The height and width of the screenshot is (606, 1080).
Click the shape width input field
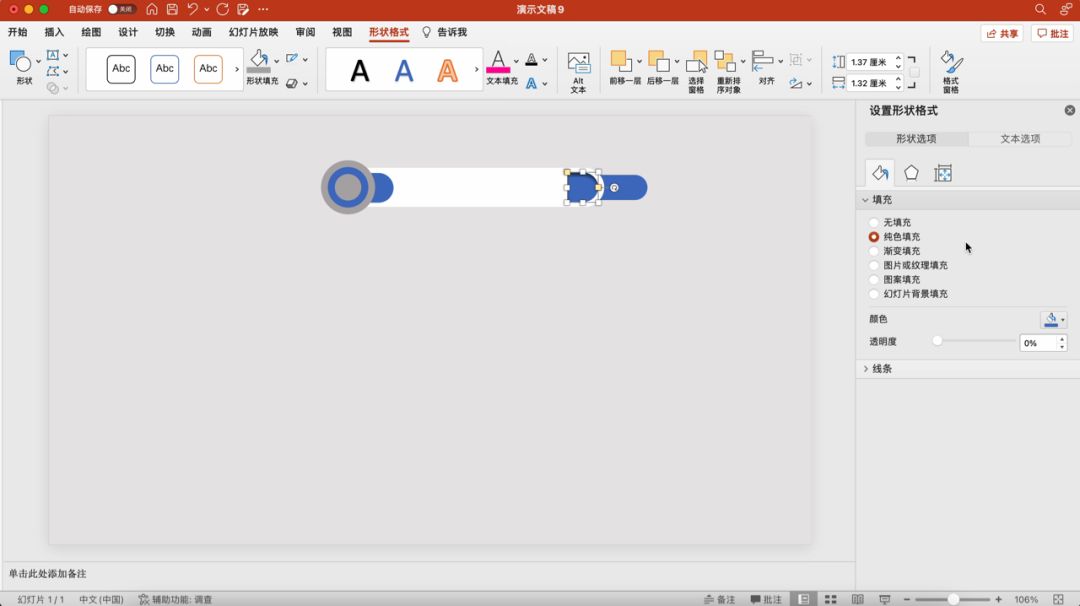tap(869, 83)
